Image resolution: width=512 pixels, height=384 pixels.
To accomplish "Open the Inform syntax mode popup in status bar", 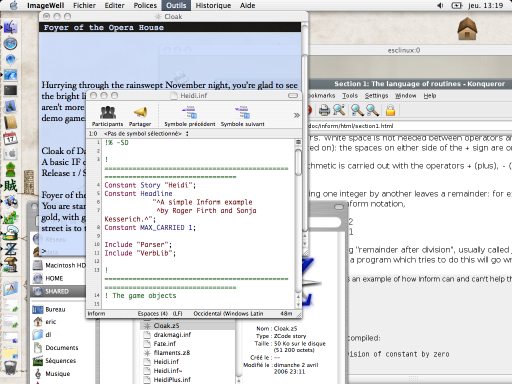I will pos(96,314).
